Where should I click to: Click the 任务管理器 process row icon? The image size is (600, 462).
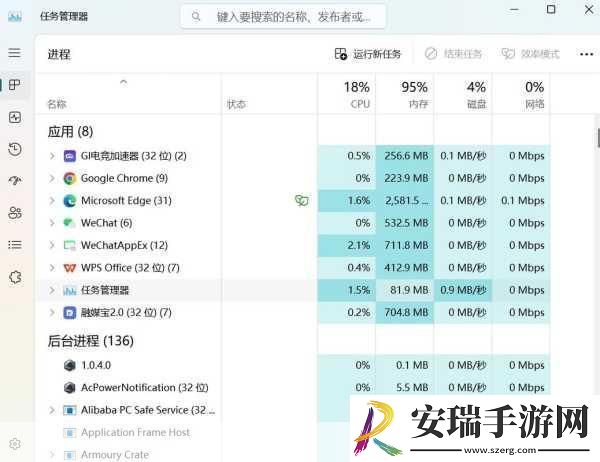(x=70, y=291)
